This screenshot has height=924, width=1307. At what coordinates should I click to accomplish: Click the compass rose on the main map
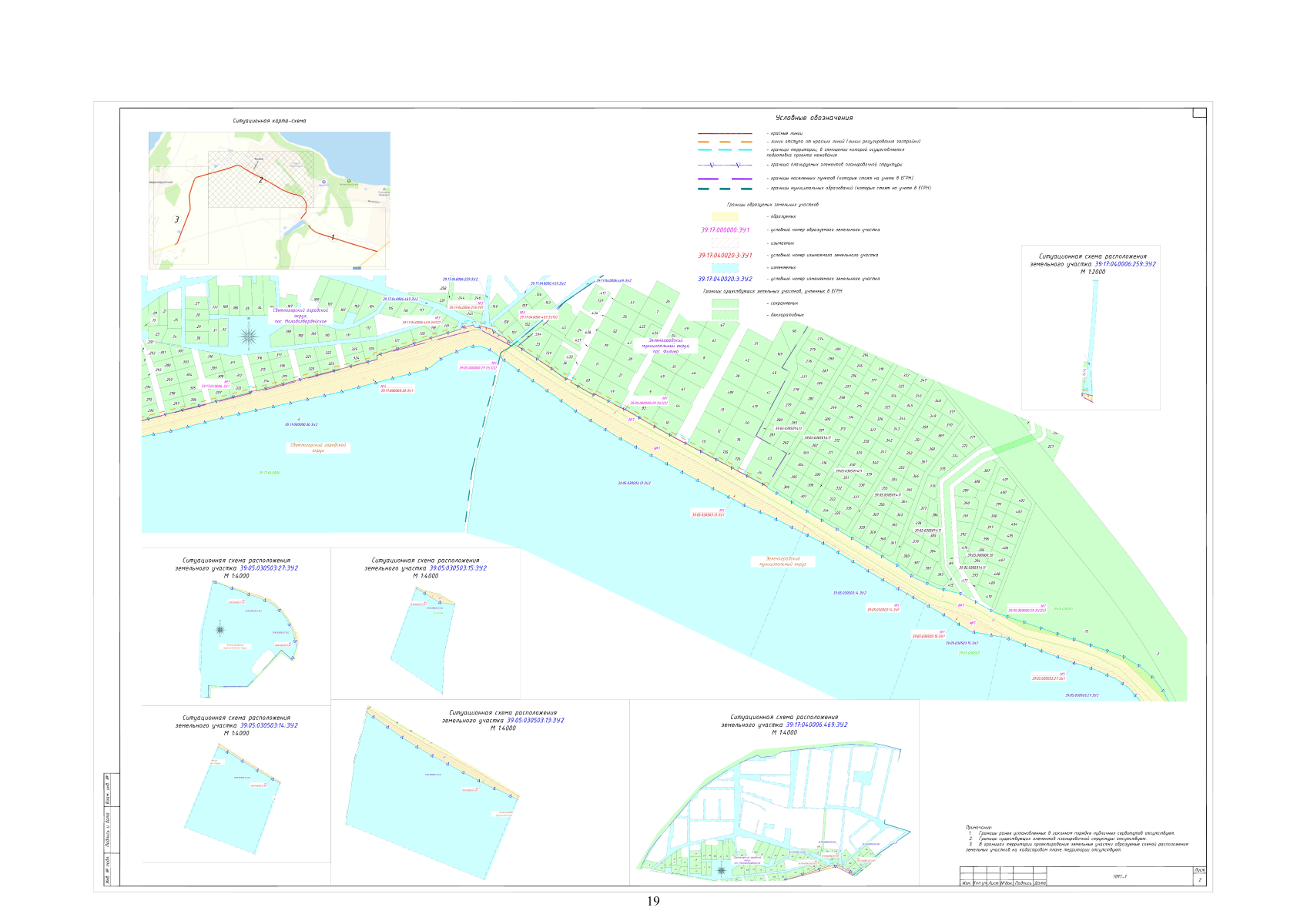point(249,336)
